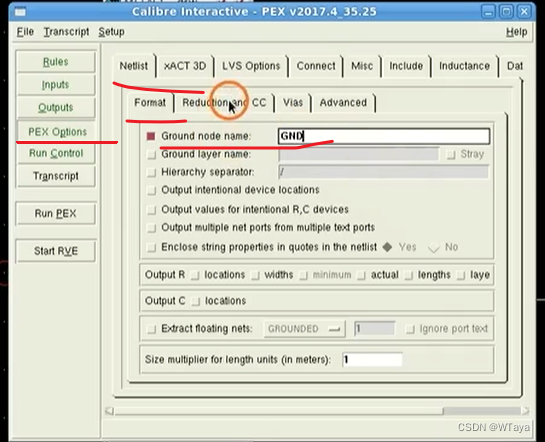
Task: Open the Transcript menu
Action: 66,32
